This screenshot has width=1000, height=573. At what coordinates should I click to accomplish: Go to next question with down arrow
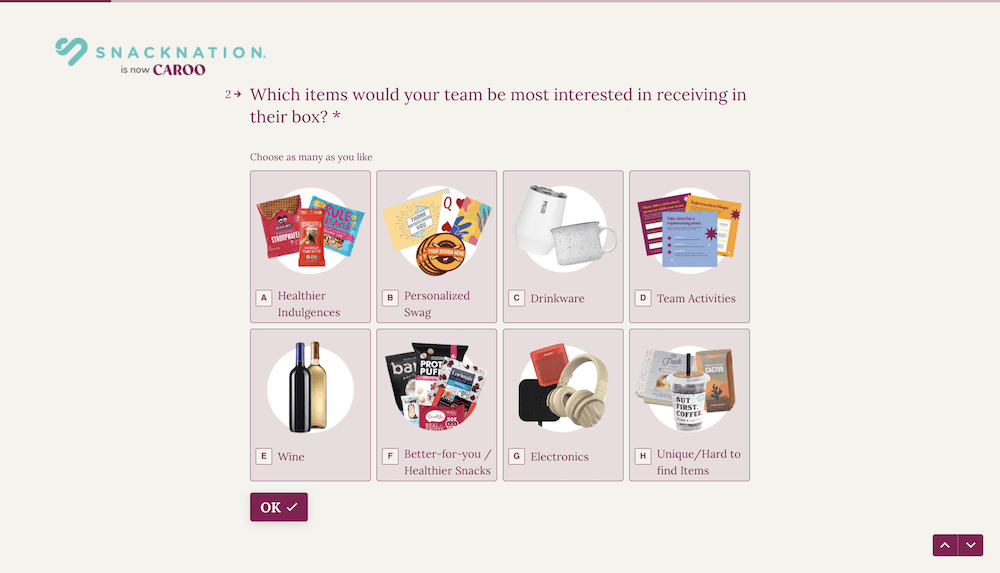971,545
